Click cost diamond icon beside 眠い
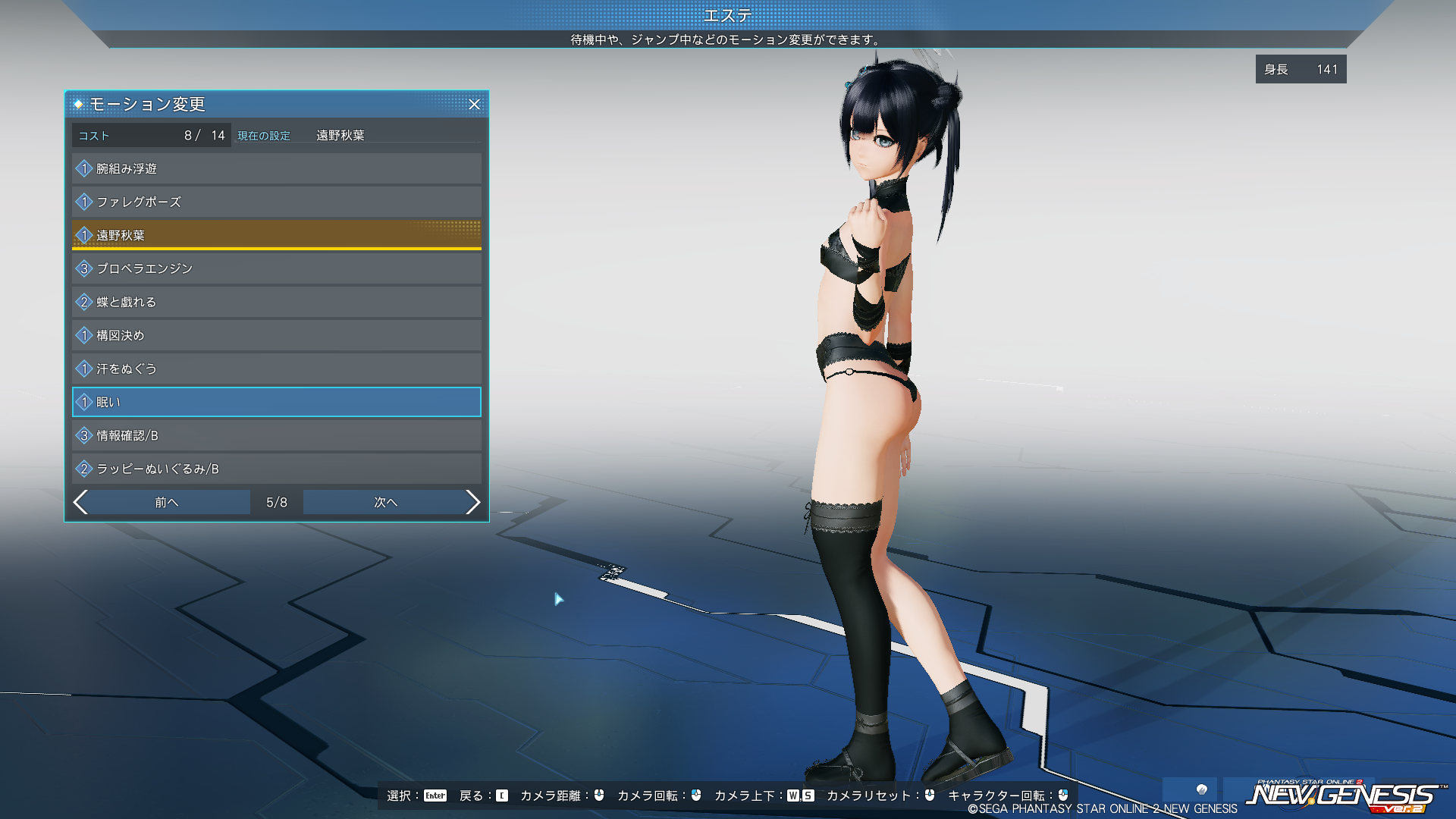Viewport: 1456px width, 819px height. (x=84, y=402)
